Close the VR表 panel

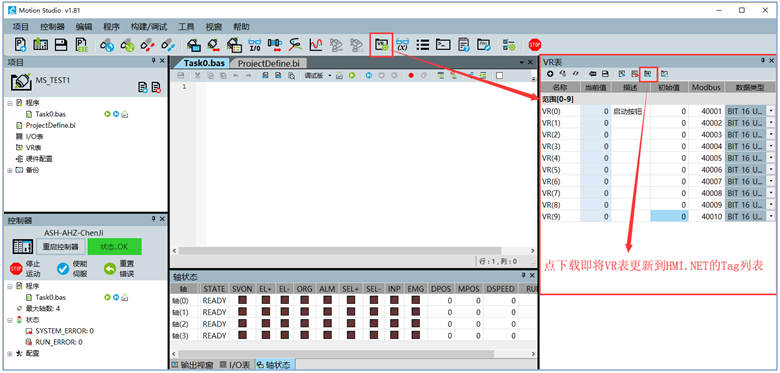pos(772,61)
